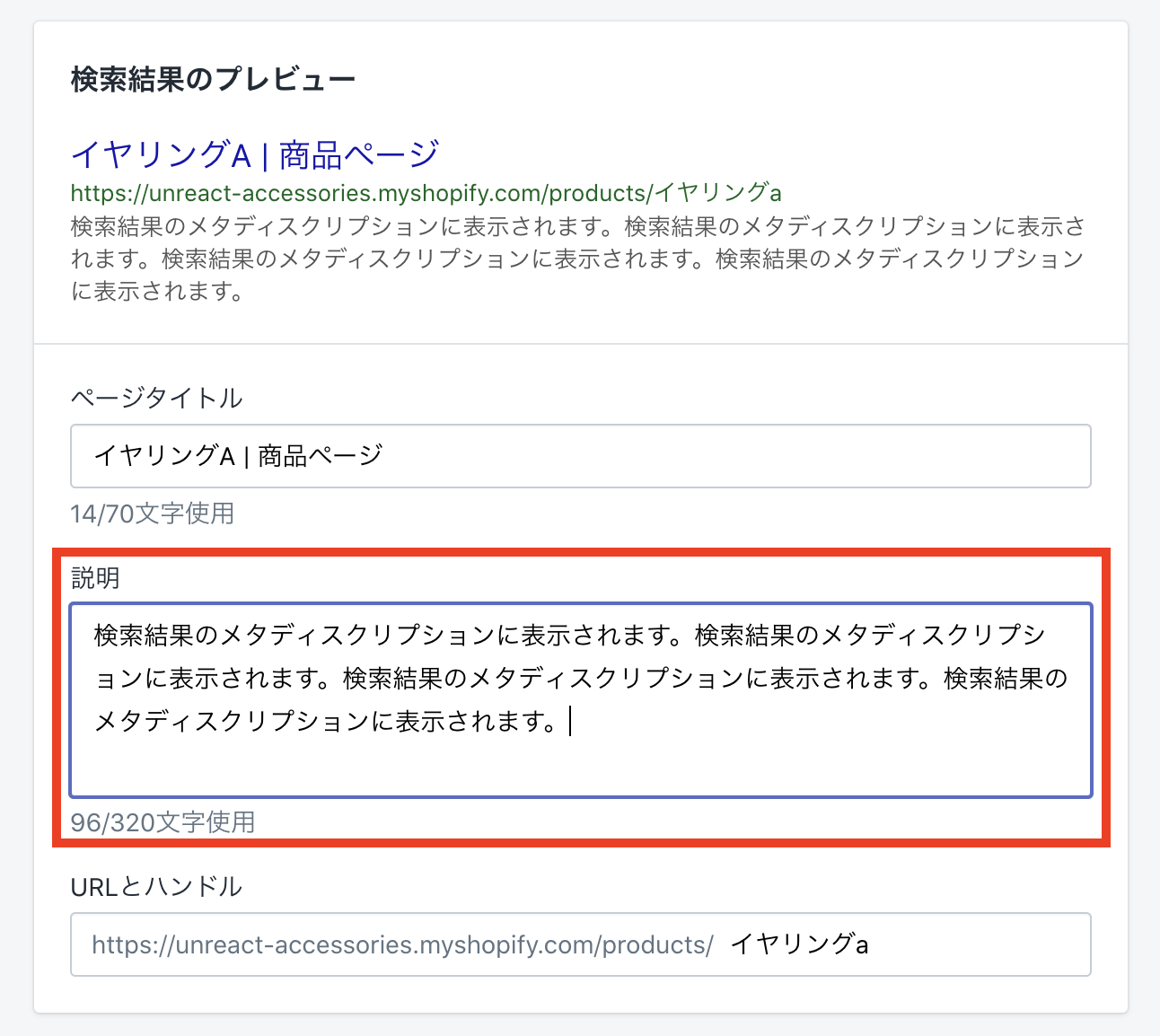The width and height of the screenshot is (1160, 1036).
Task: Click empty space right of page title text
Action: [x=736, y=456]
